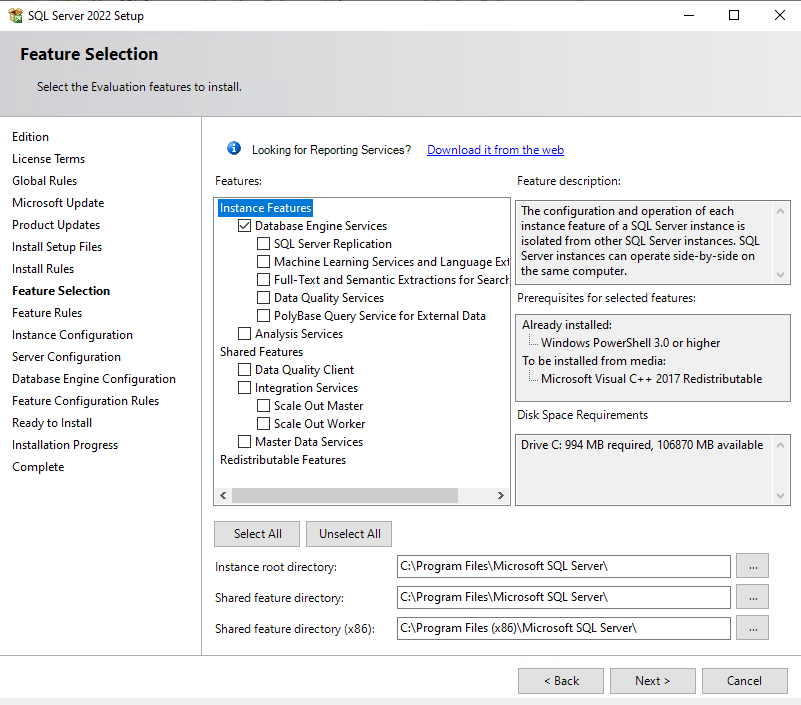Click the Select All button
Image resolution: width=801 pixels, height=705 pixels.
click(256, 533)
